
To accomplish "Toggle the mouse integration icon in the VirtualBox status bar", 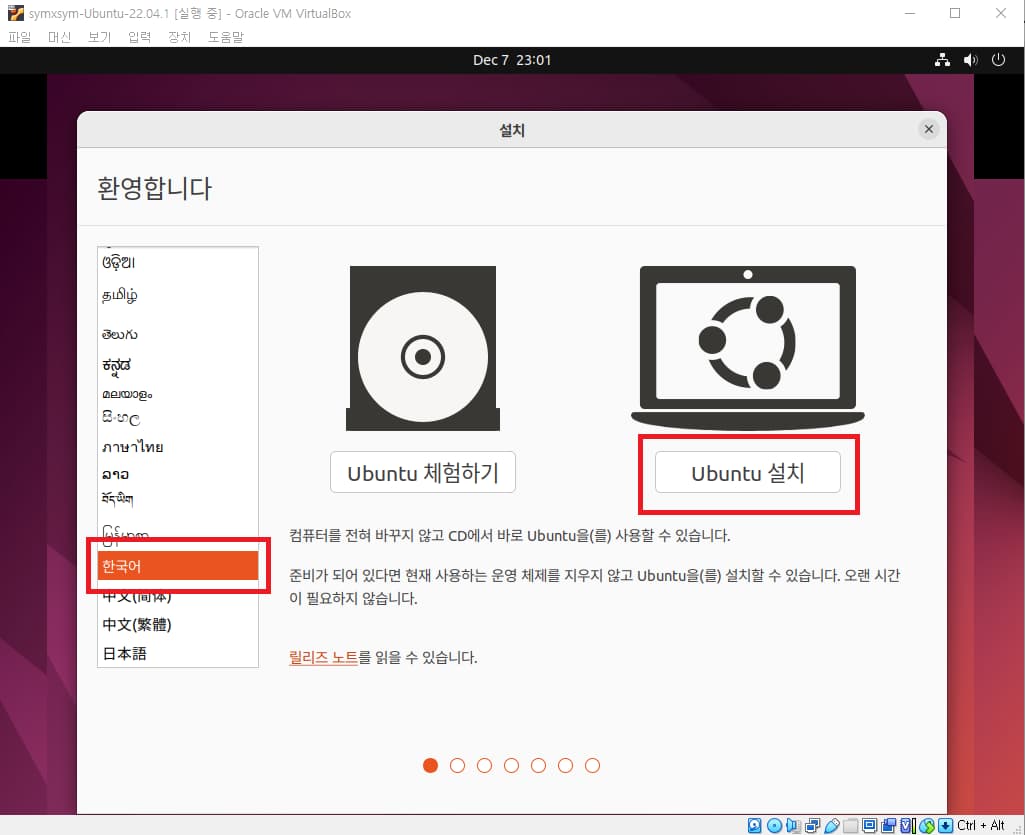I will [927, 825].
